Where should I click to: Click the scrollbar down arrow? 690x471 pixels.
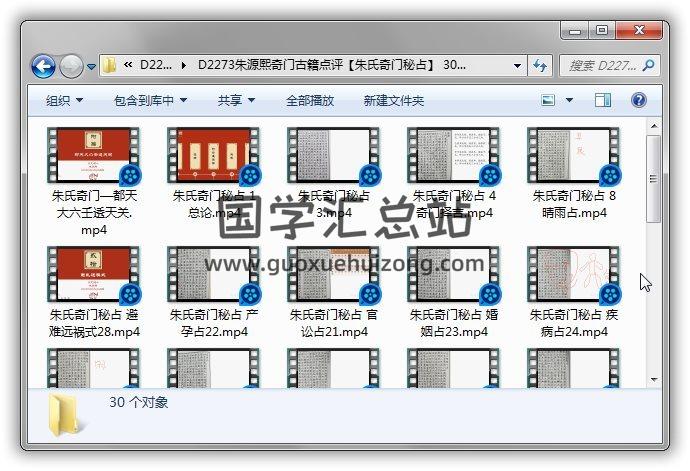point(654,379)
